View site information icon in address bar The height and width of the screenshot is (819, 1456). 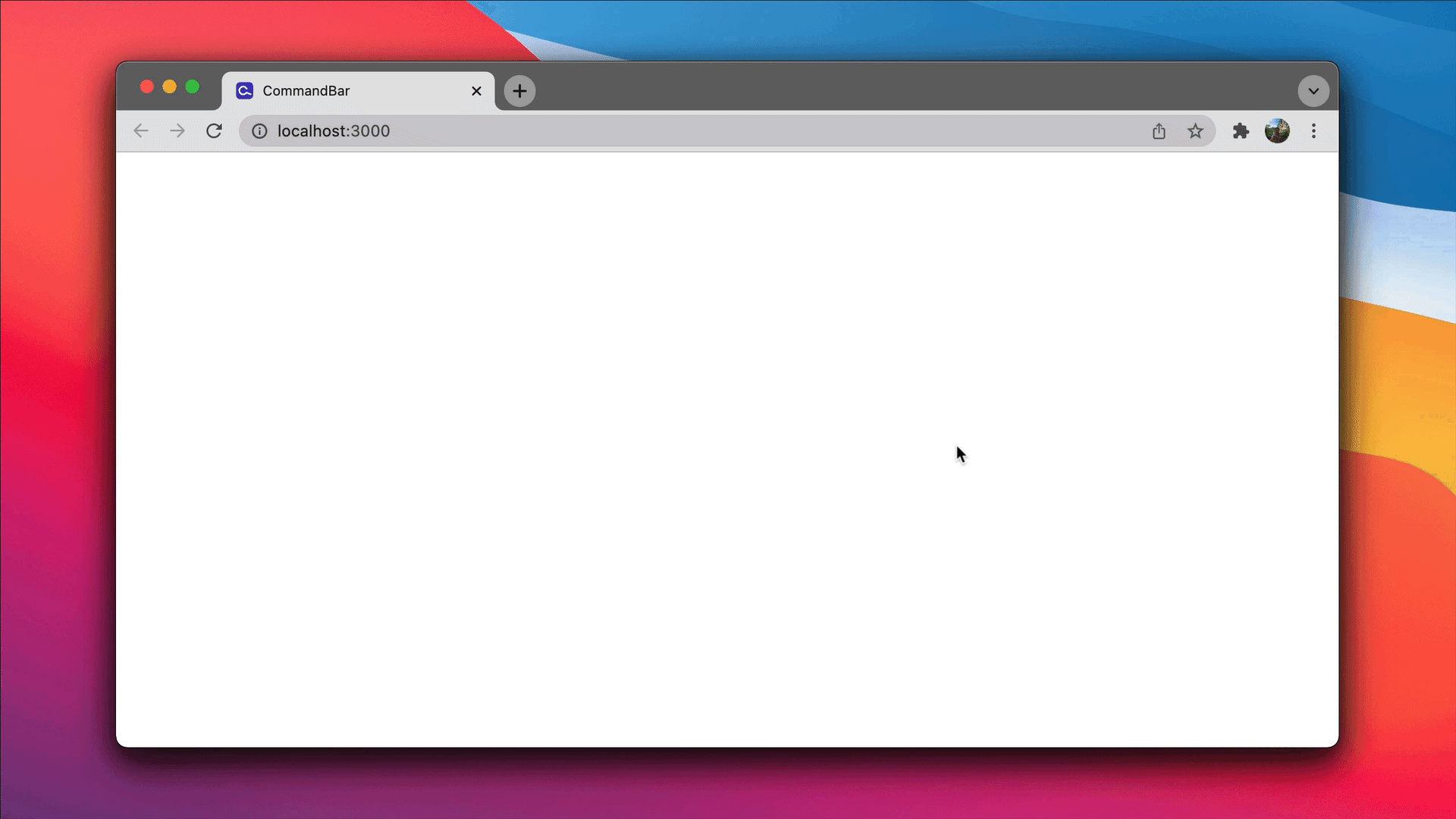tap(259, 131)
